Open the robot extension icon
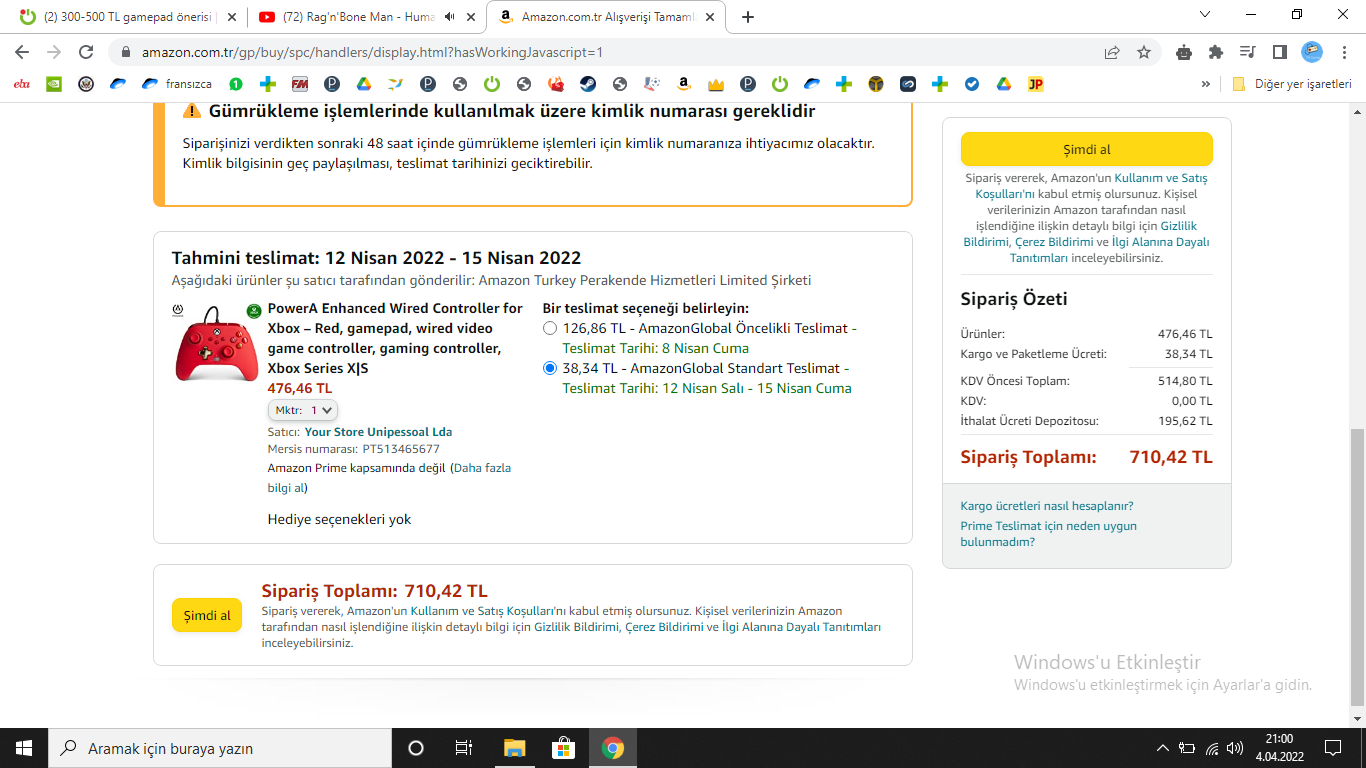The image size is (1366, 768). click(x=1184, y=52)
